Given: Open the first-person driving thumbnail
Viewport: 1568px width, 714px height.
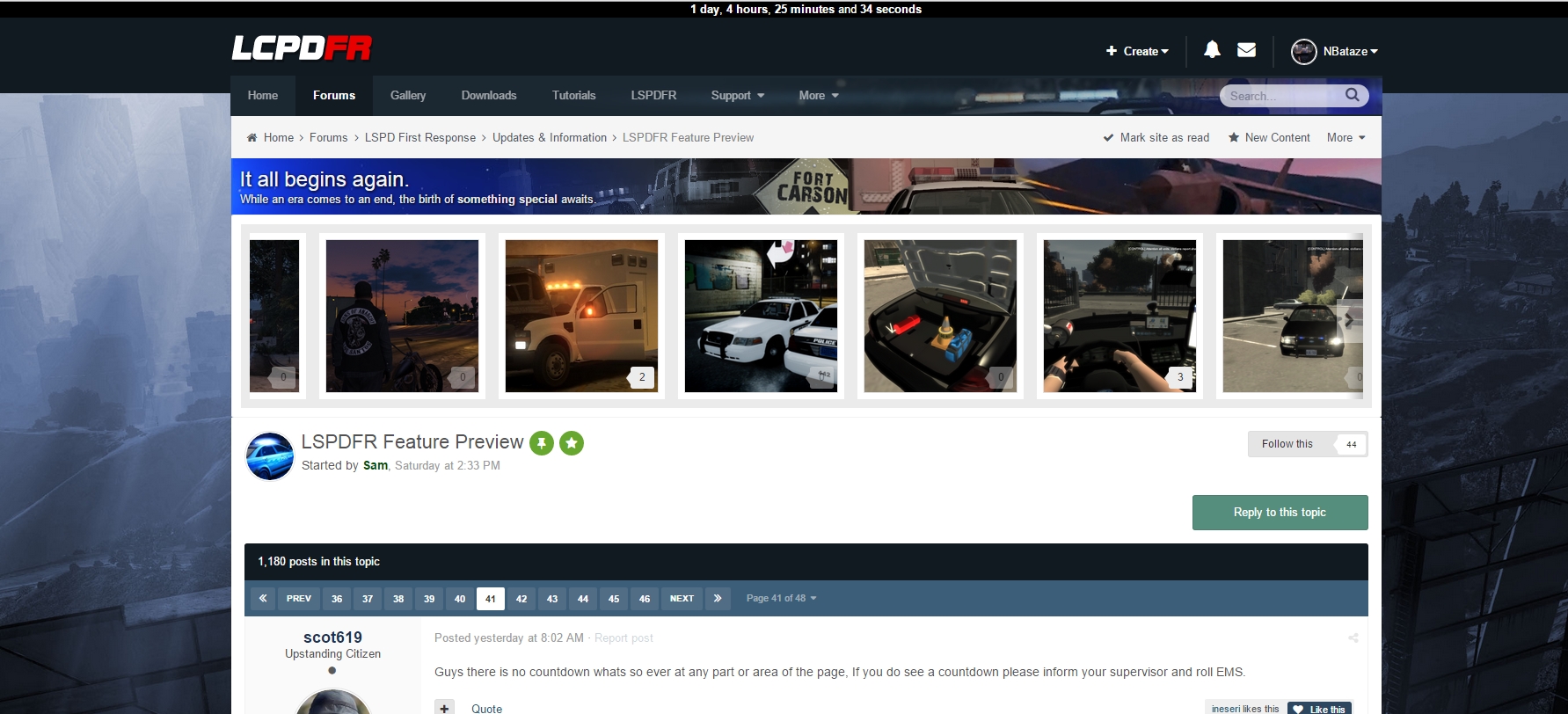Looking at the screenshot, I should pyautogui.click(x=1119, y=317).
